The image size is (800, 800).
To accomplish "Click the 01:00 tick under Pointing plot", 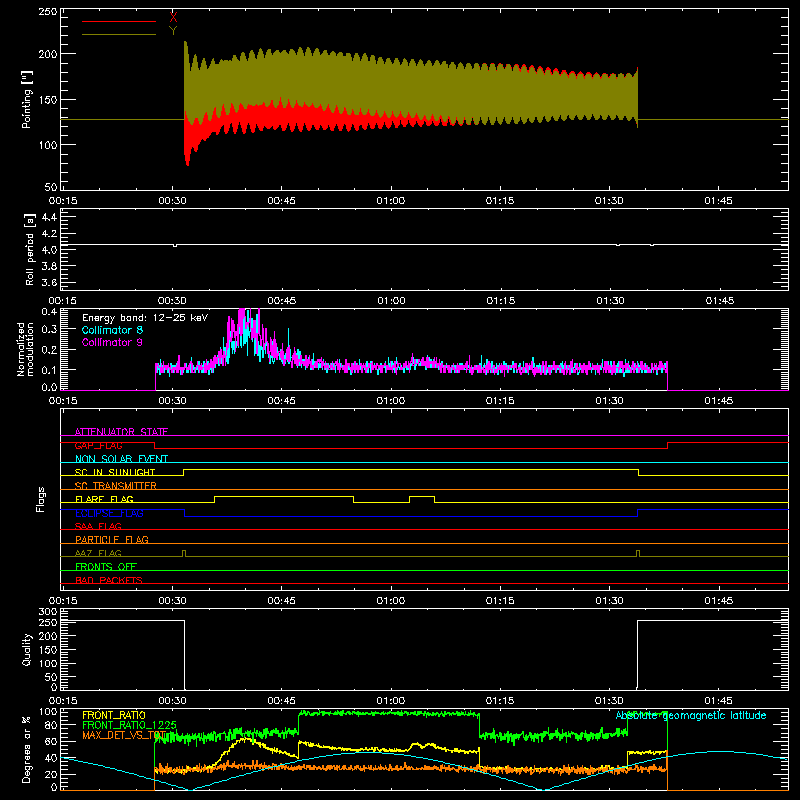I will (x=391, y=201).
